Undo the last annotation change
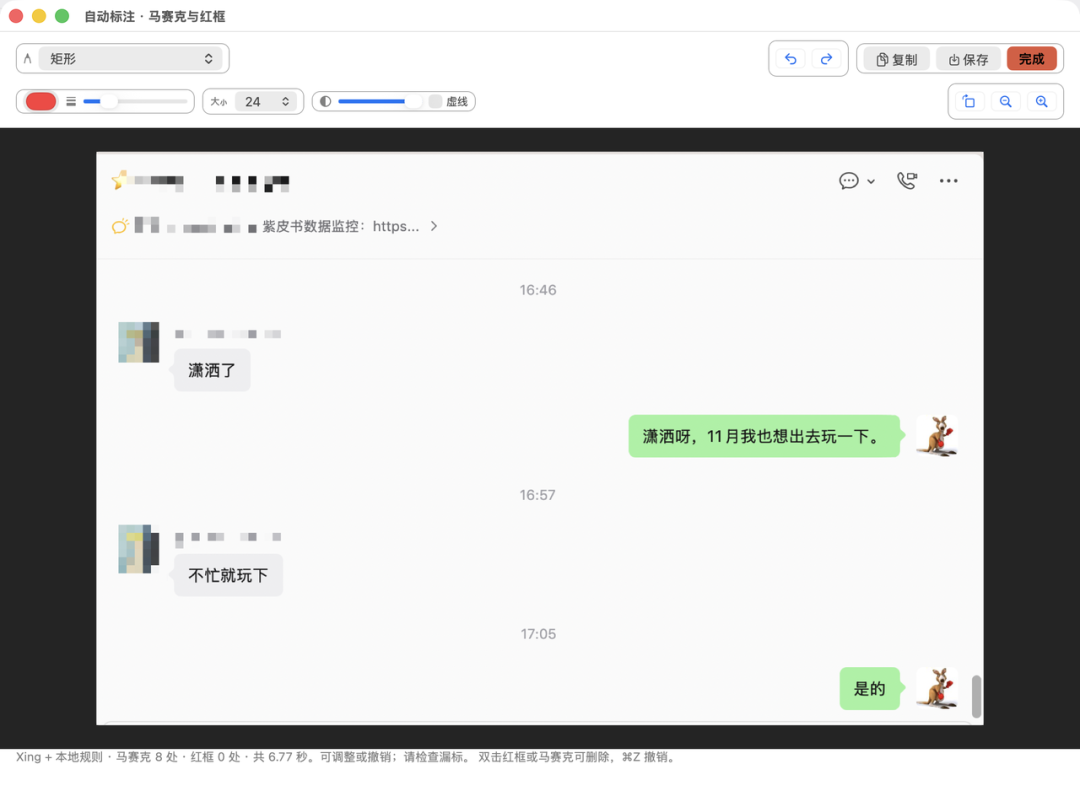Image resolution: width=1080 pixels, height=791 pixels. click(x=790, y=59)
